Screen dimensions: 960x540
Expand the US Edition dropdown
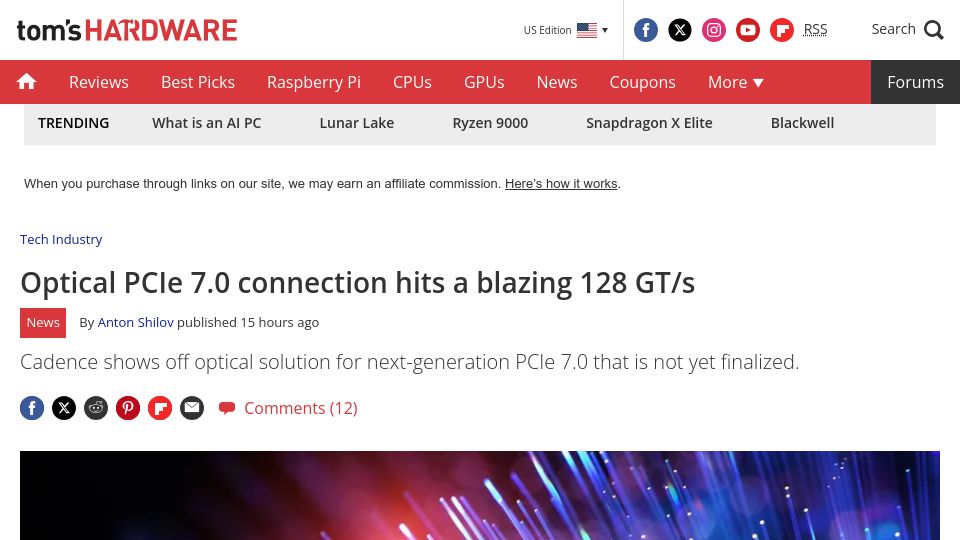566,30
